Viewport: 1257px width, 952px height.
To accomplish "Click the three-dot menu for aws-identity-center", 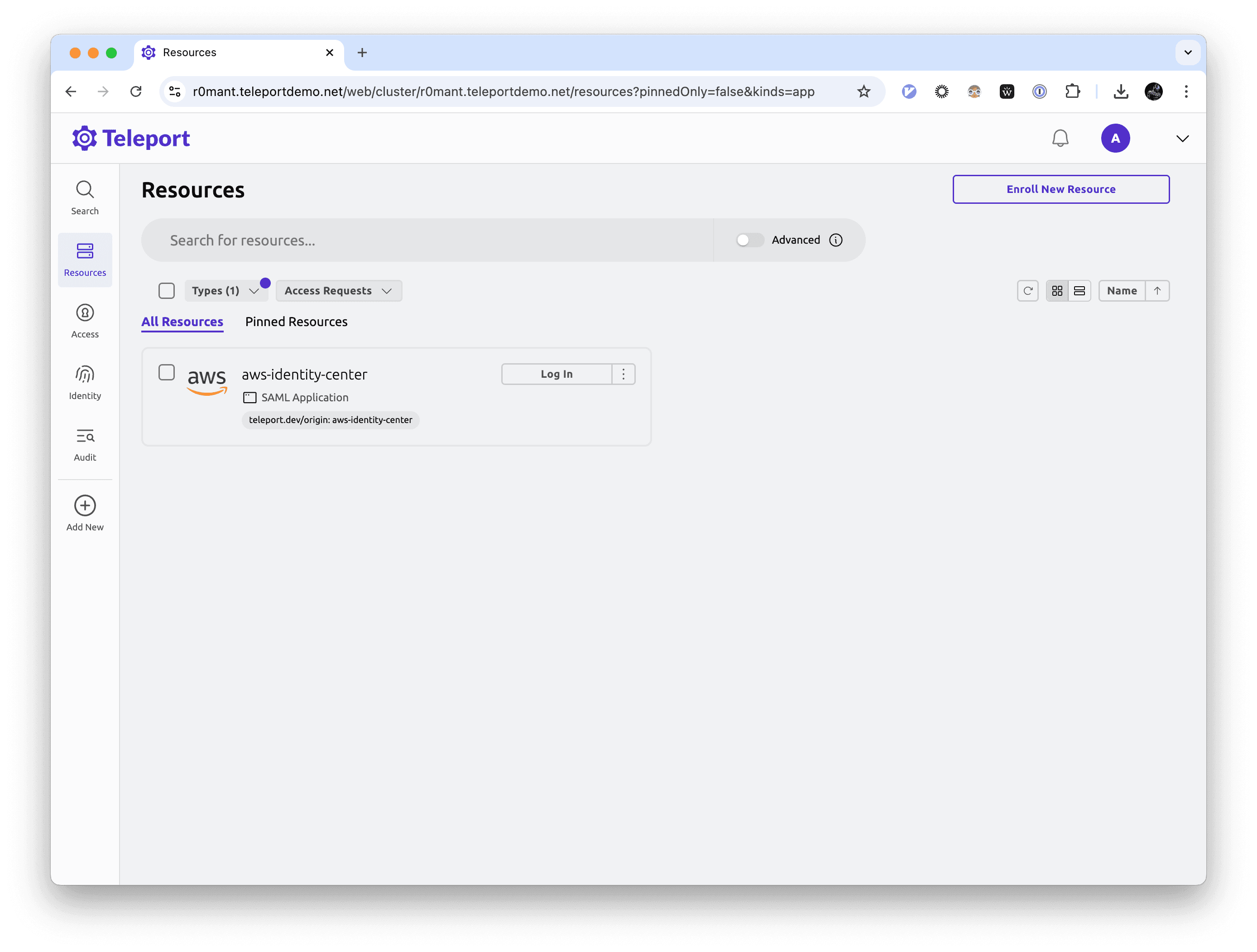I will [x=623, y=374].
